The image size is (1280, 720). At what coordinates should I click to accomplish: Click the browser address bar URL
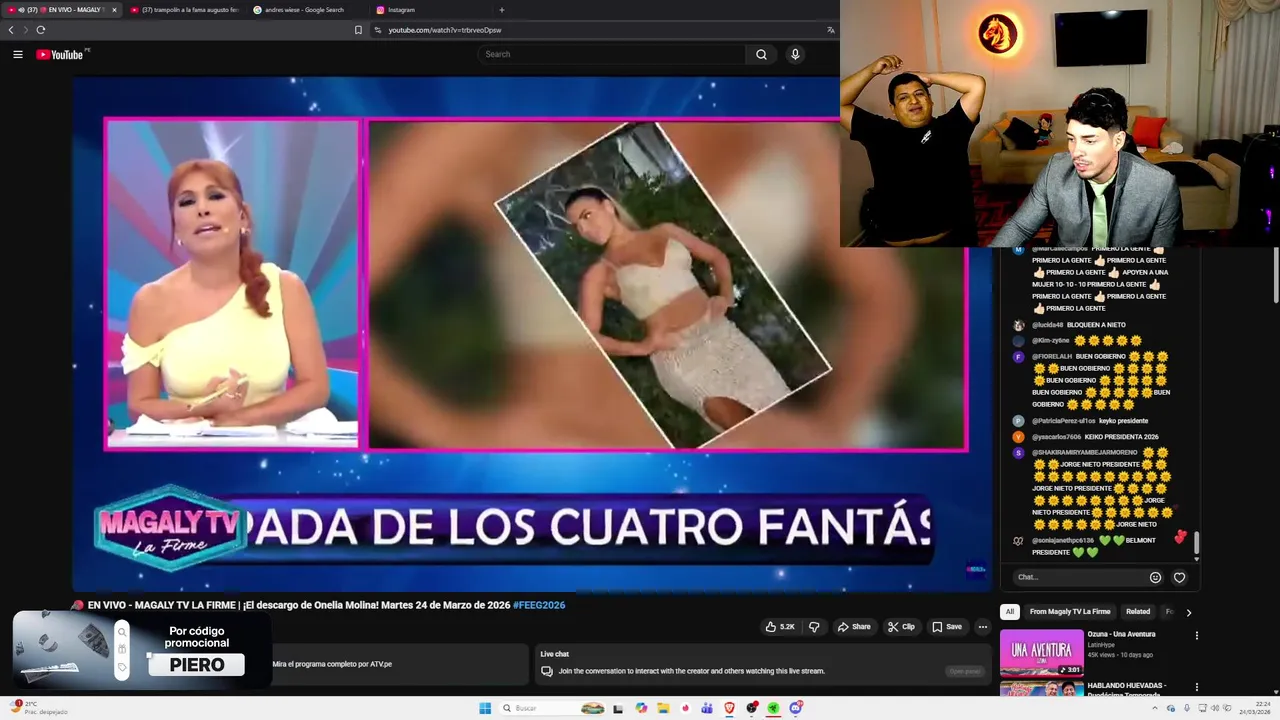coord(445,30)
